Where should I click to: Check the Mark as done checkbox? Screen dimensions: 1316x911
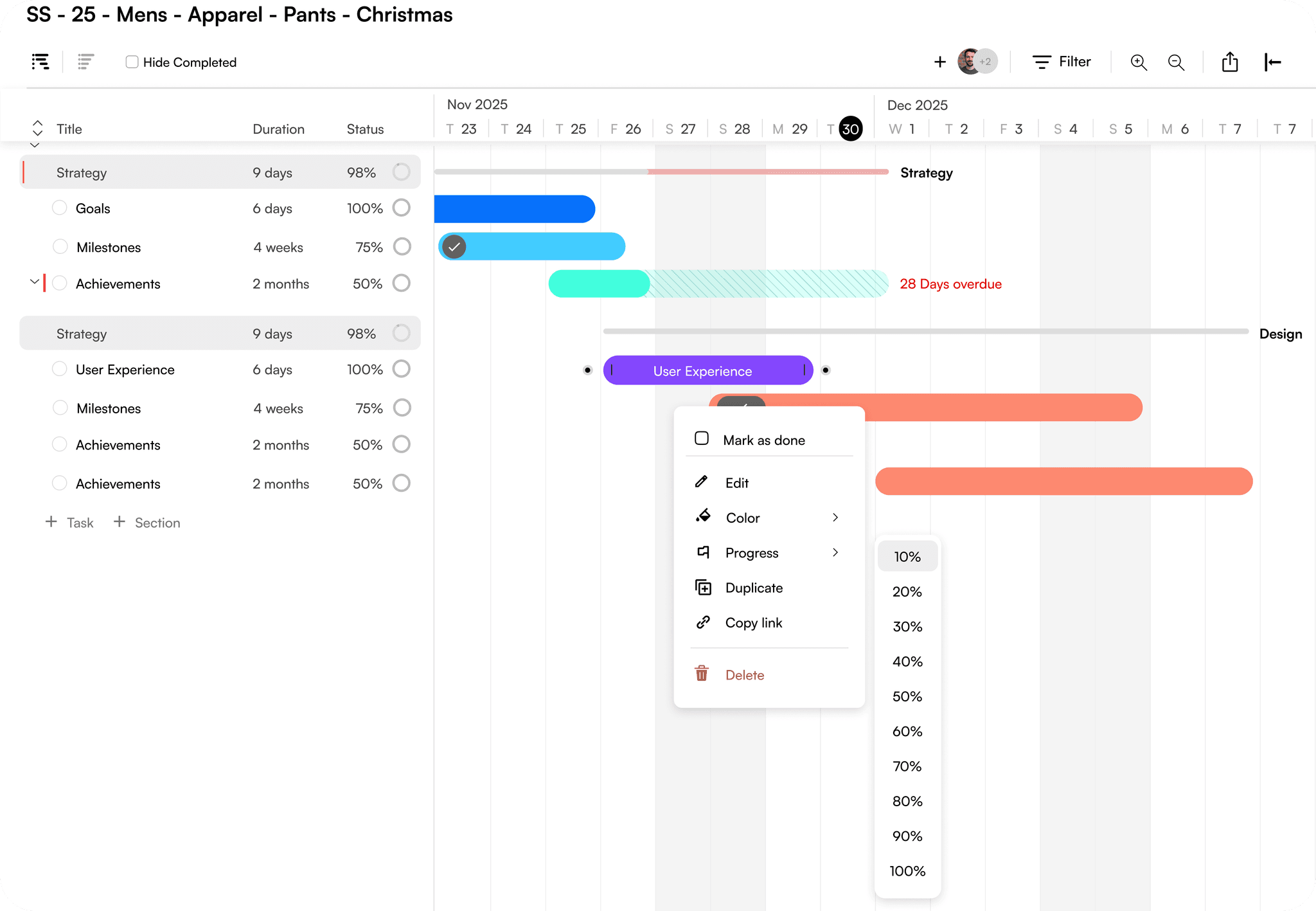tap(702, 438)
